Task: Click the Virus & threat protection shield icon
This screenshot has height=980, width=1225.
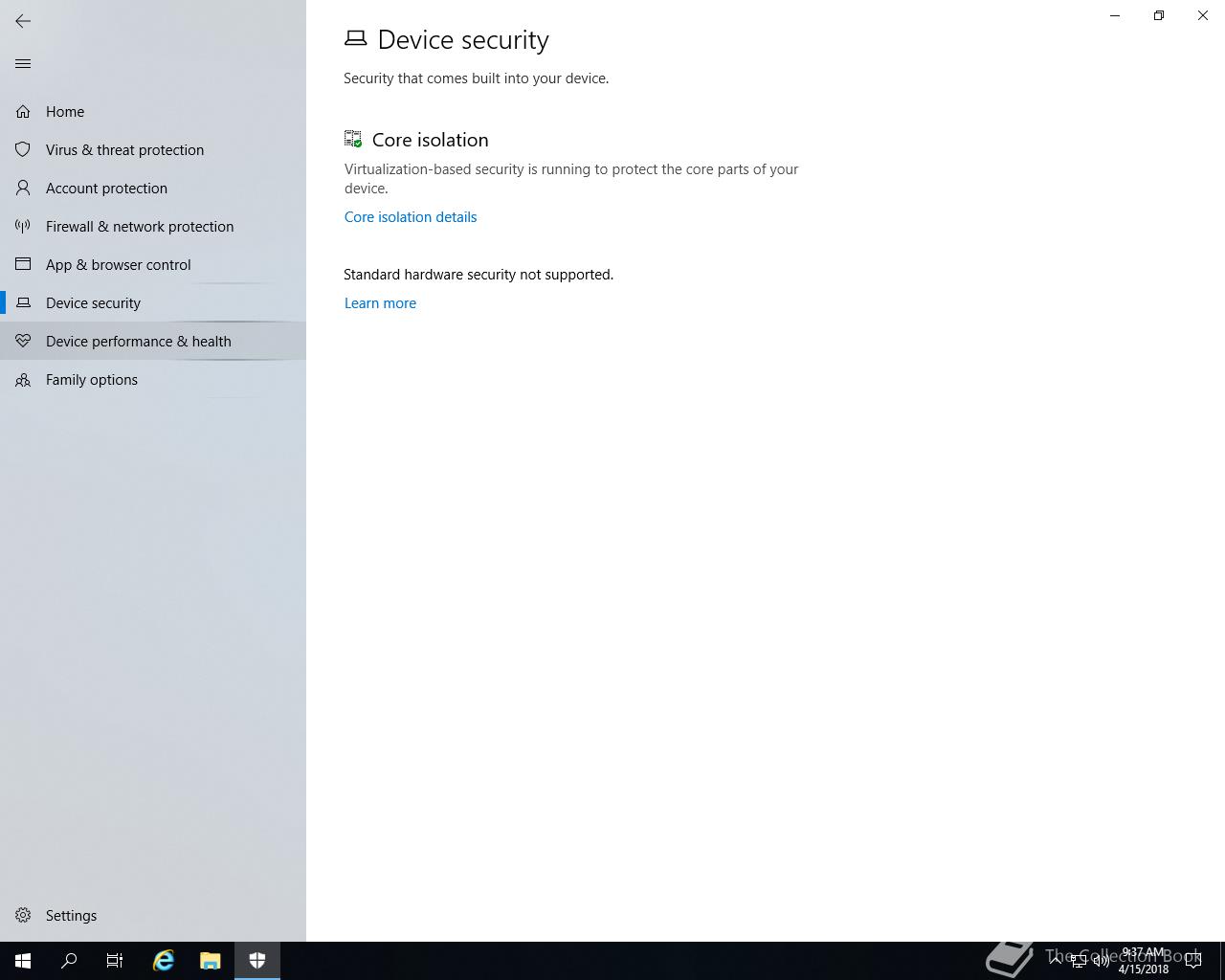Action: click(x=23, y=150)
